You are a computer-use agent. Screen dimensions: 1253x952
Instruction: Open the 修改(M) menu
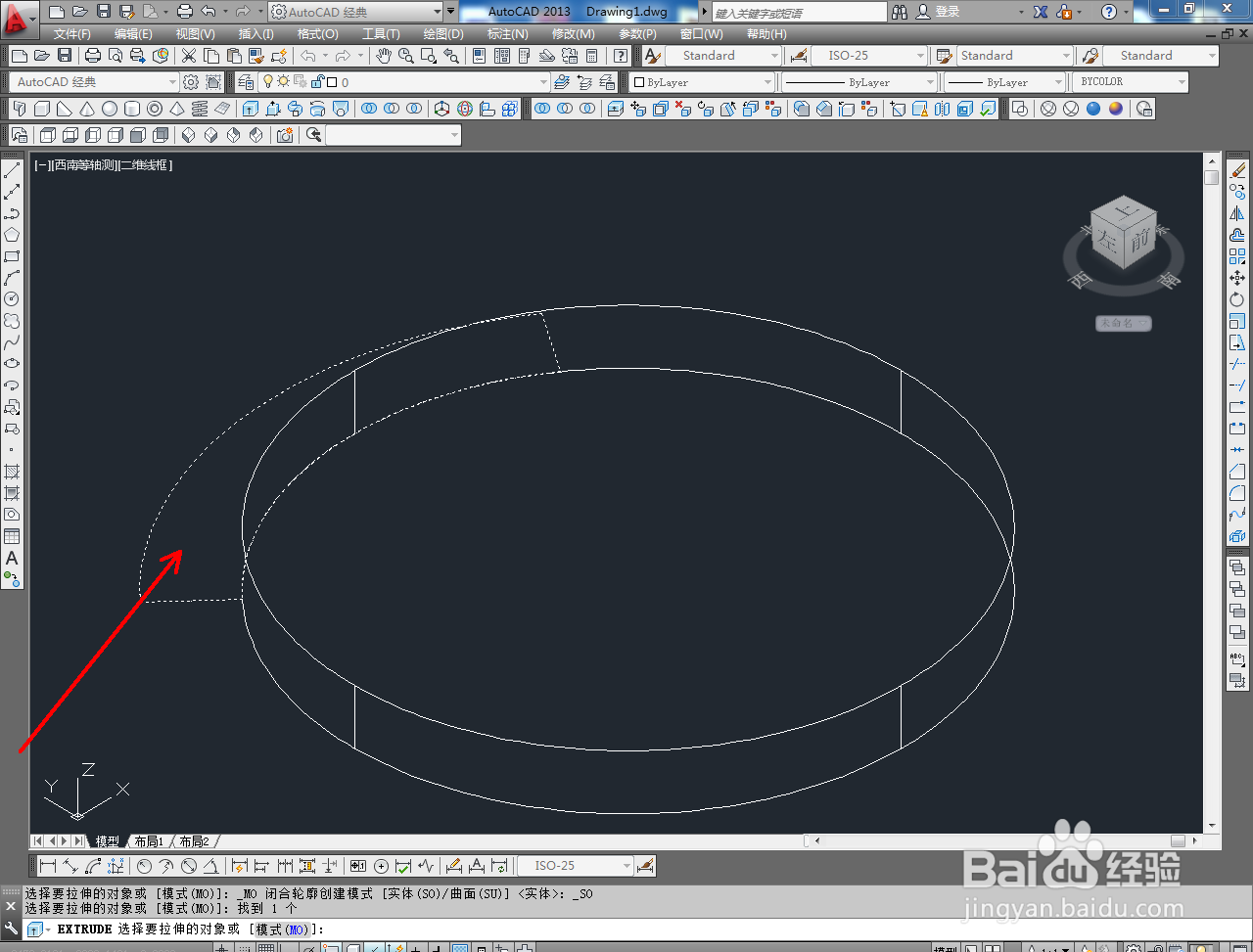click(x=573, y=34)
